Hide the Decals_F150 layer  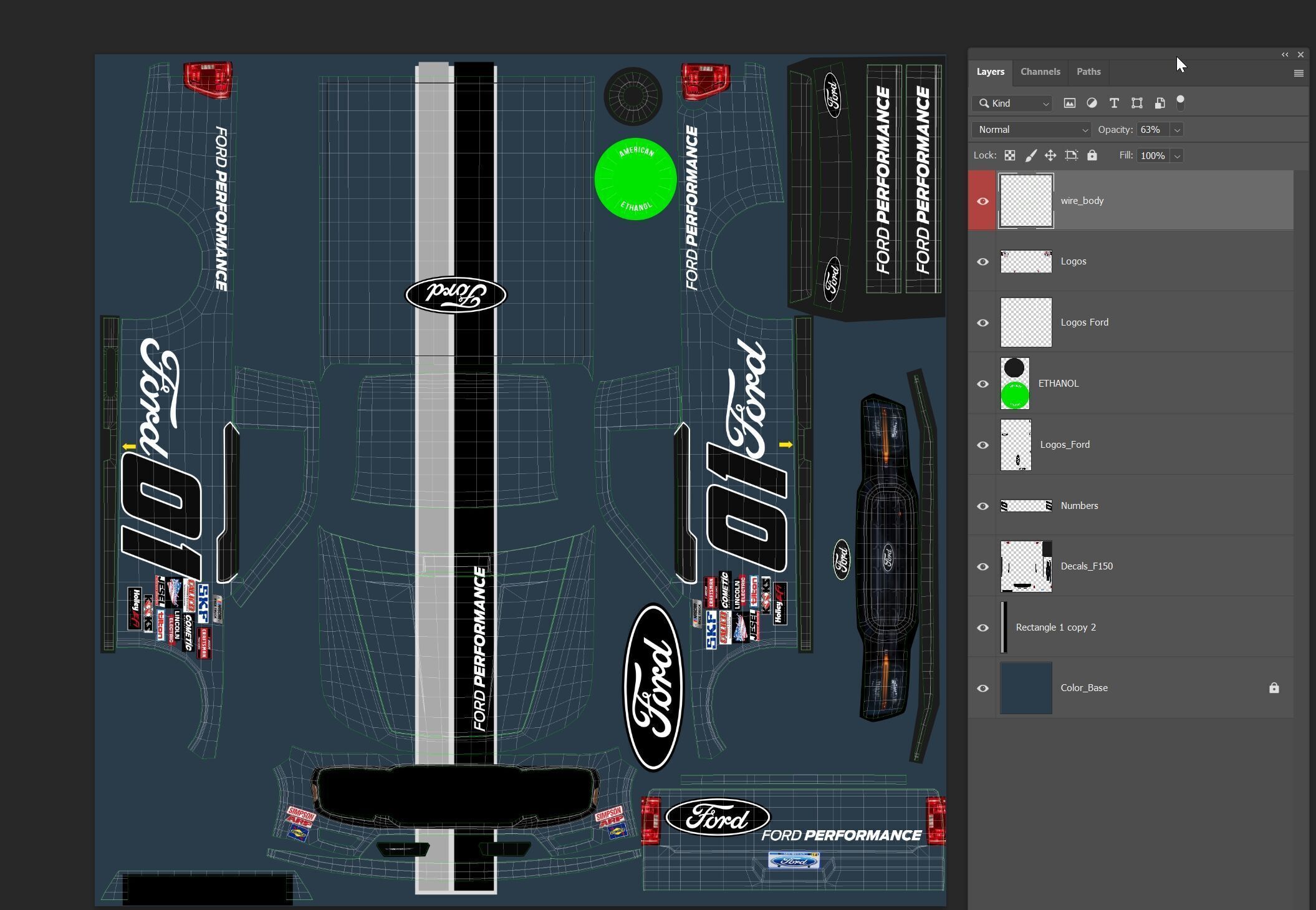pos(982,566)
